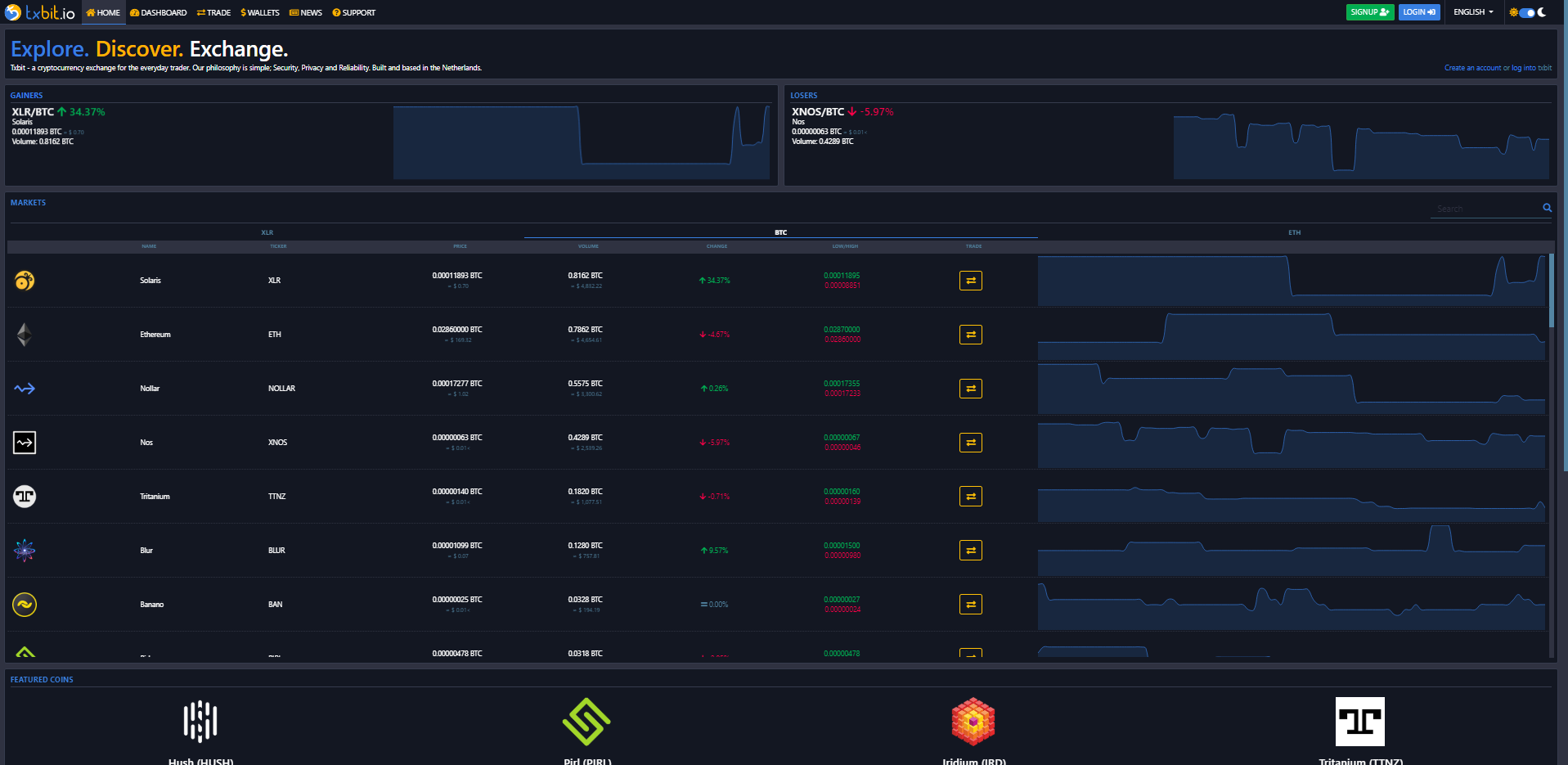Open the English language dropdown
This screenshot has height=765, width=1568.
click(x=1473, y=12)
